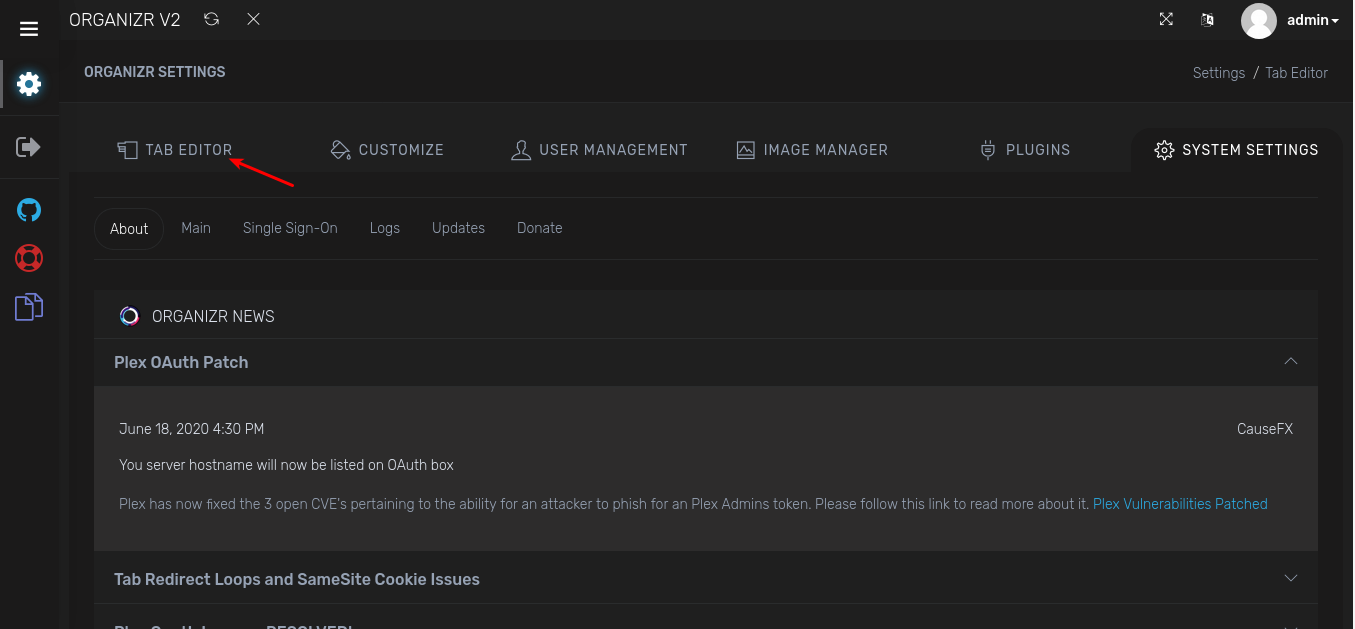Click the Settings breadcrumb link
1355x629 pixels.
click(x=1218, y=72)
